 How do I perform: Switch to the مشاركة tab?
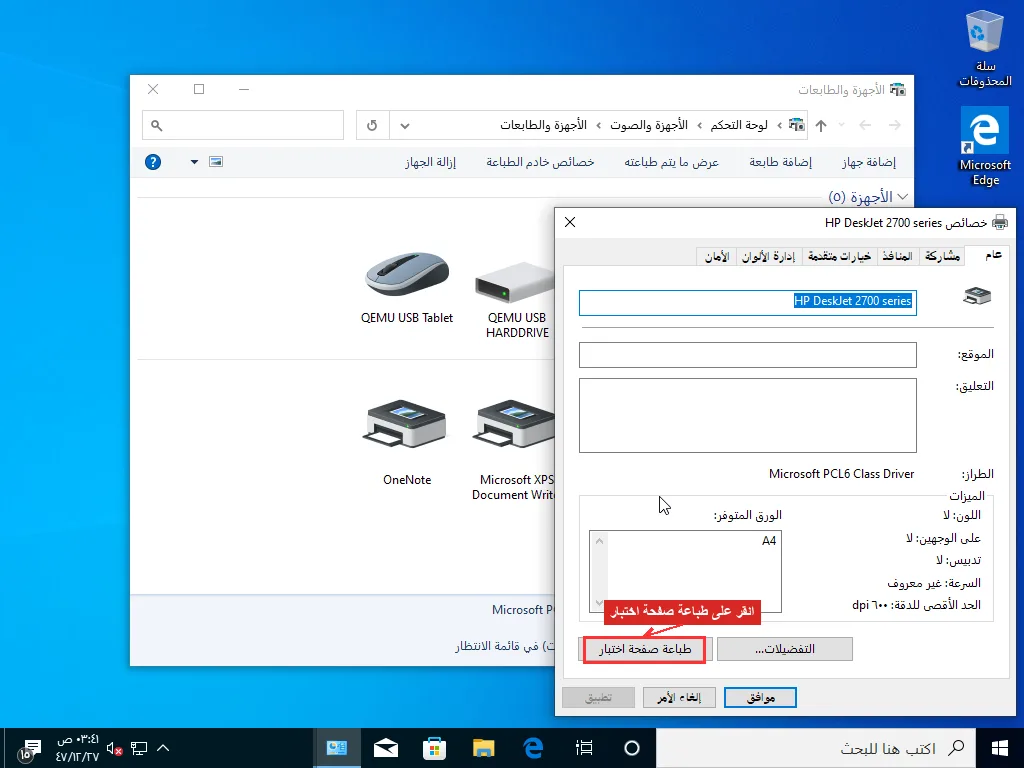(x=942, y=257)
